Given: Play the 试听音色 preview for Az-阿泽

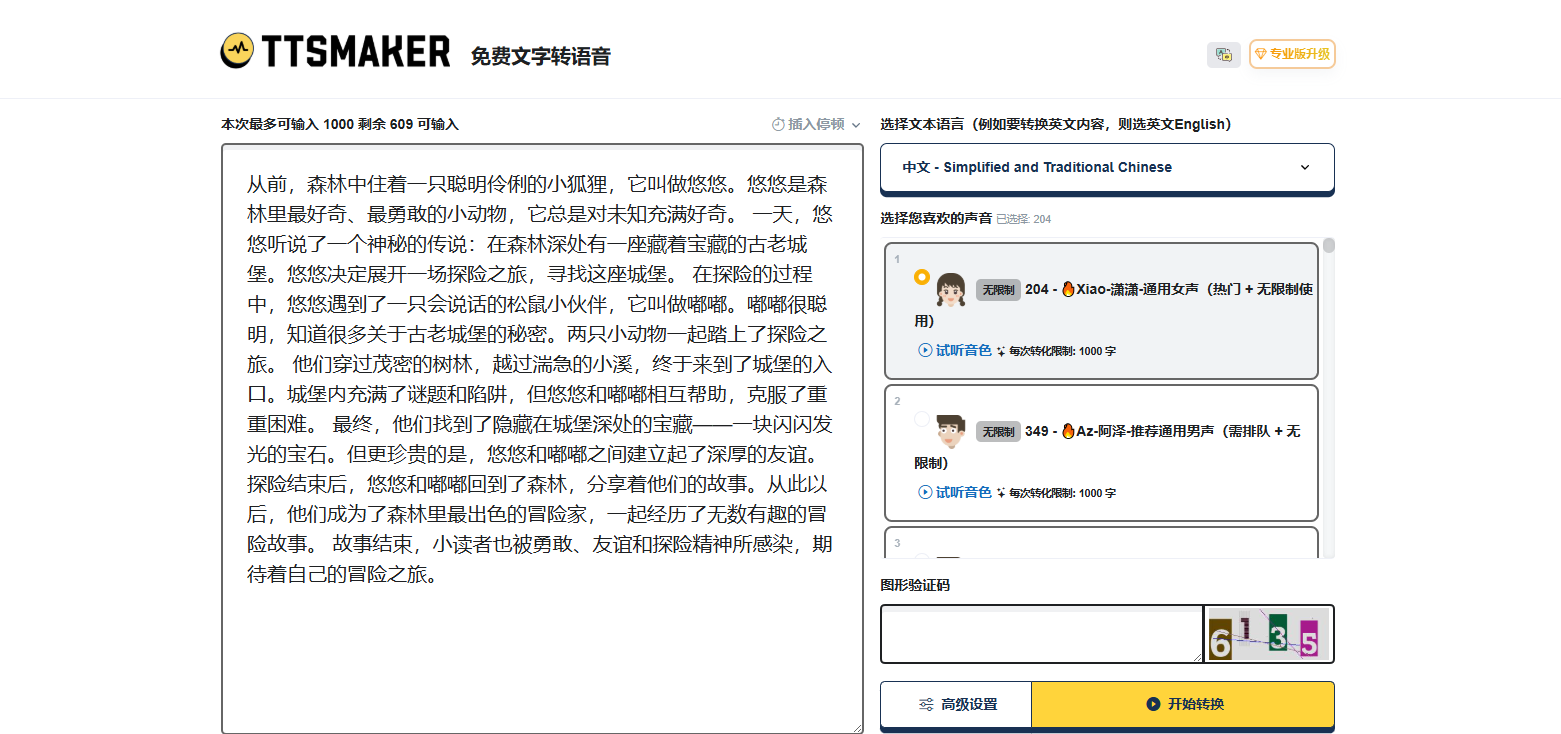Looking at the screenshot, I should click(955, 492).
